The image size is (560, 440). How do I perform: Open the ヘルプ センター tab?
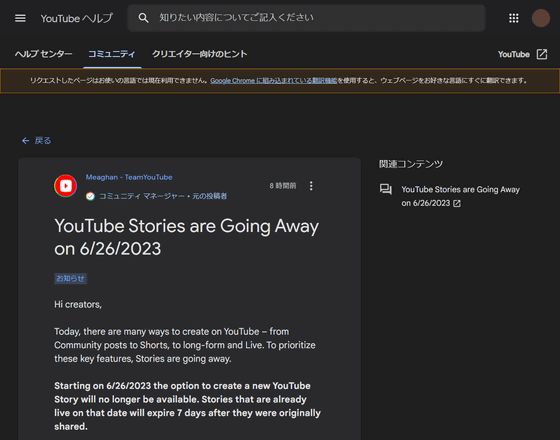44,54
